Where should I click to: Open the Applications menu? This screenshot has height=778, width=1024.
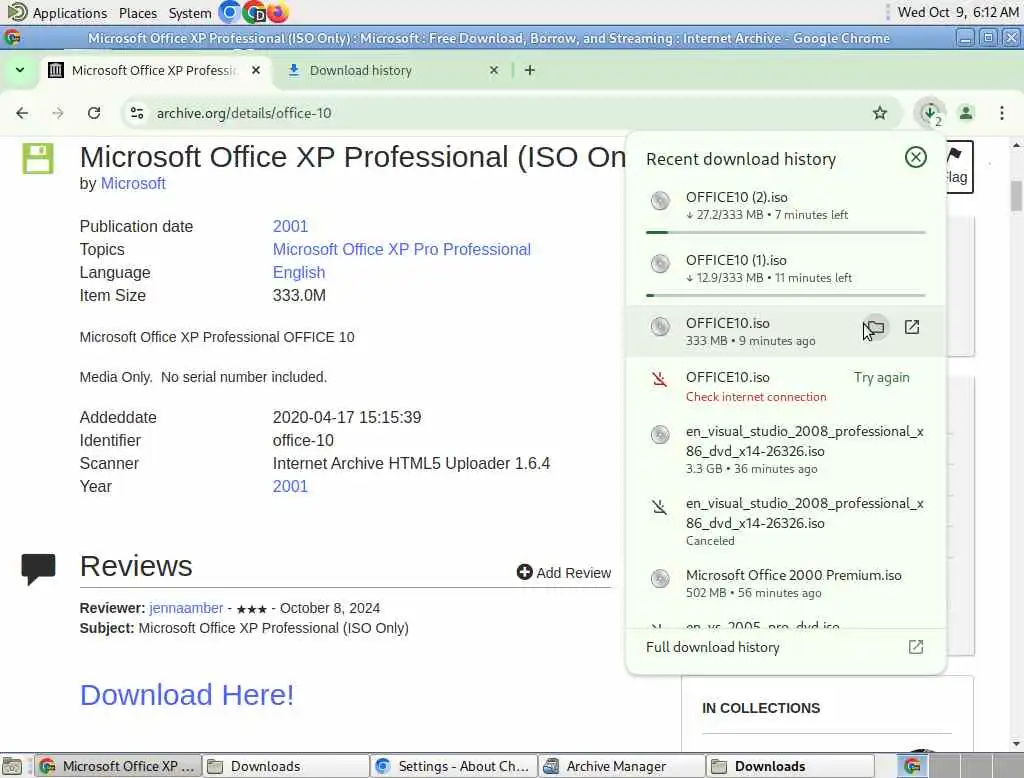(57, 12)
